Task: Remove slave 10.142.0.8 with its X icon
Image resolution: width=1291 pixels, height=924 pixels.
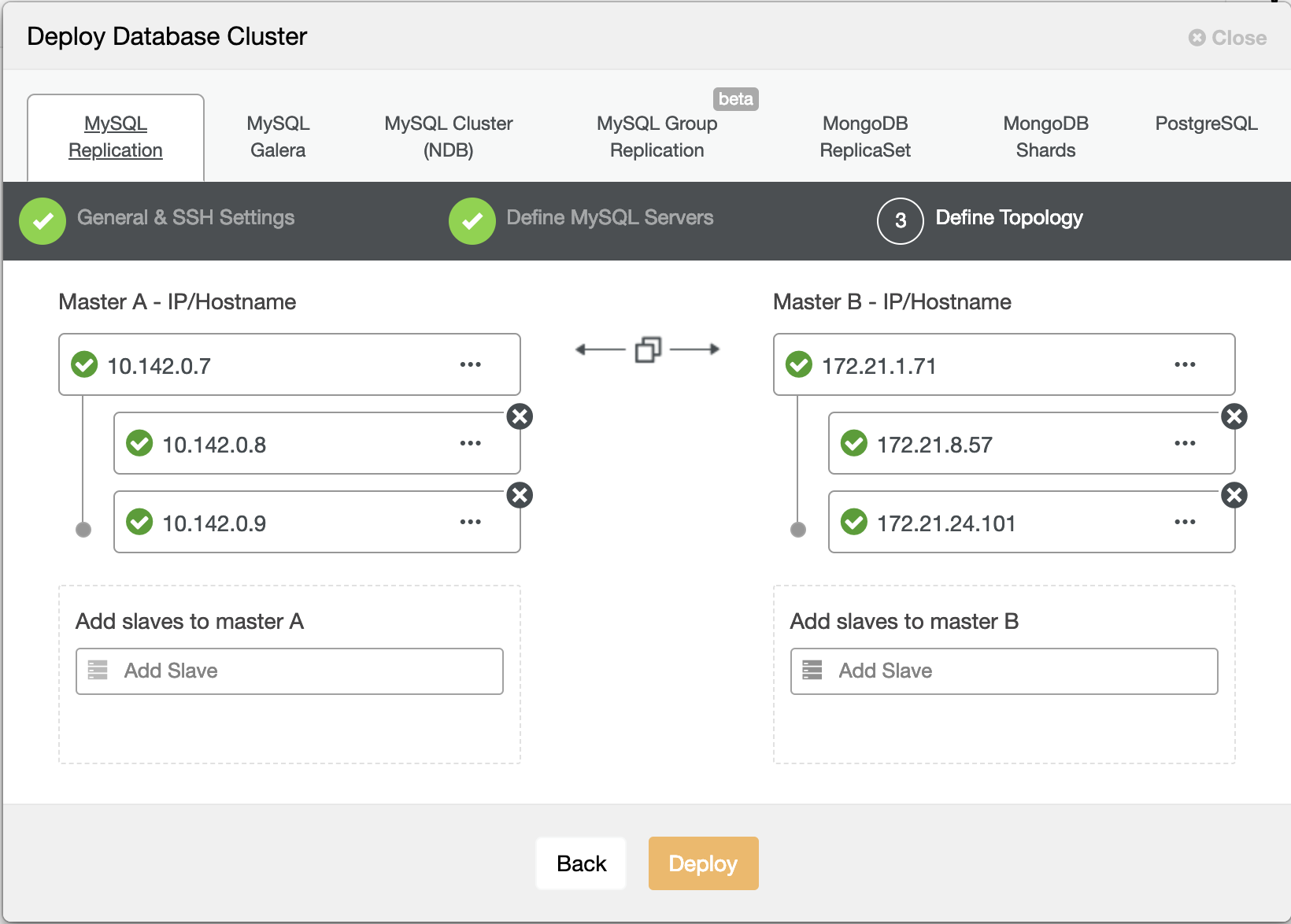Action: pos(520,416)
